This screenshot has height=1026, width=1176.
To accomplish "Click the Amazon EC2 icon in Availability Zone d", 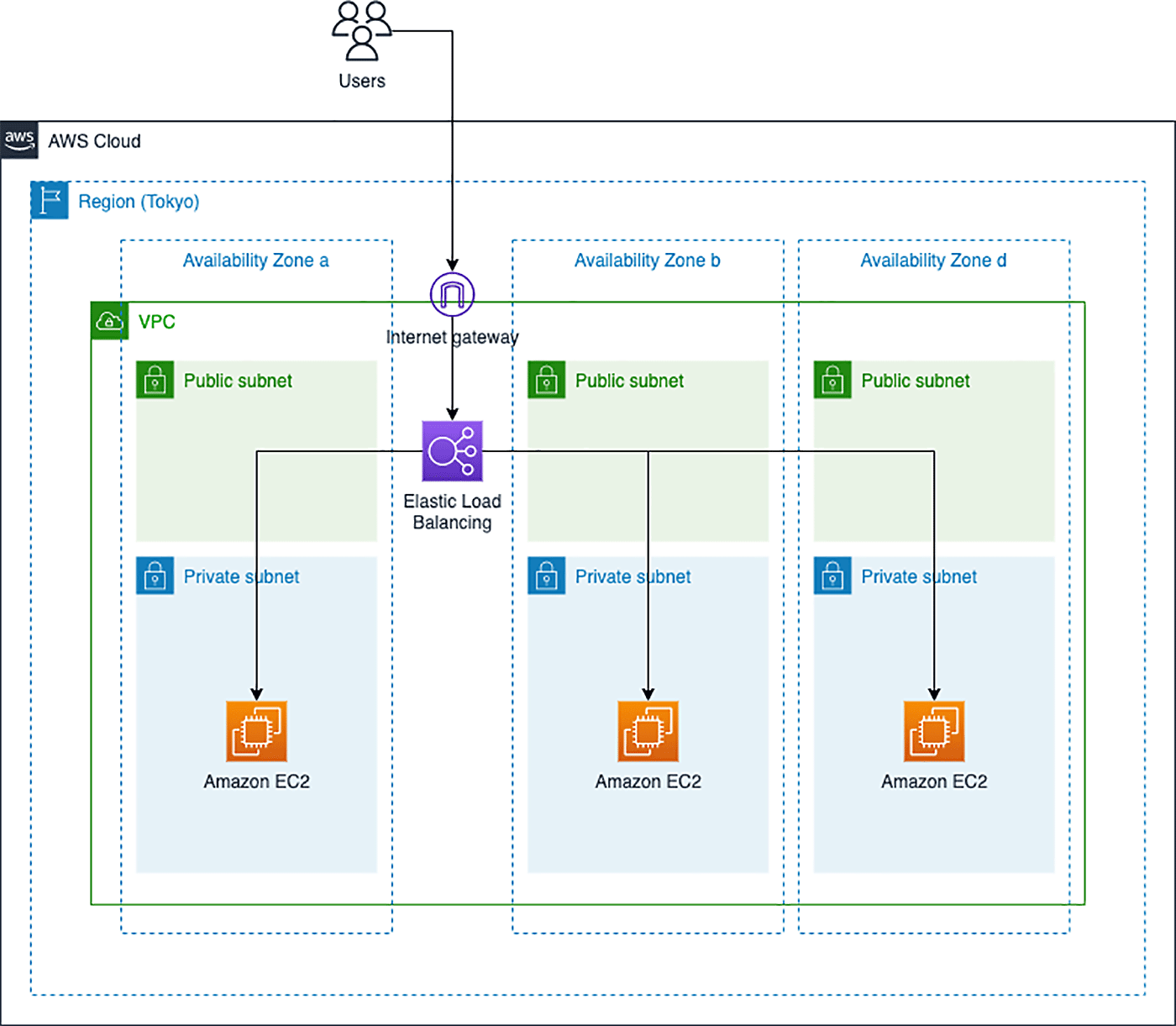I will click(x=933, y=730).
